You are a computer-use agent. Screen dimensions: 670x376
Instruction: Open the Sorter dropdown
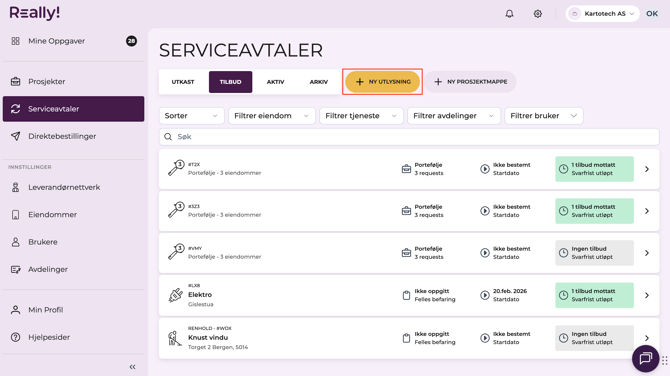point(191,116)
